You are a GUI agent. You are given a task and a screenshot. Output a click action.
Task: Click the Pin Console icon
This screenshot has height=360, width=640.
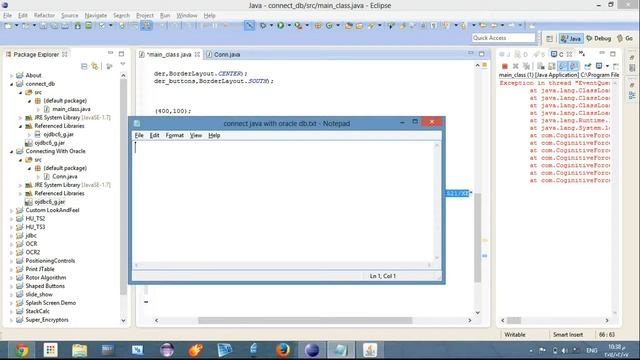pos(588,66)
